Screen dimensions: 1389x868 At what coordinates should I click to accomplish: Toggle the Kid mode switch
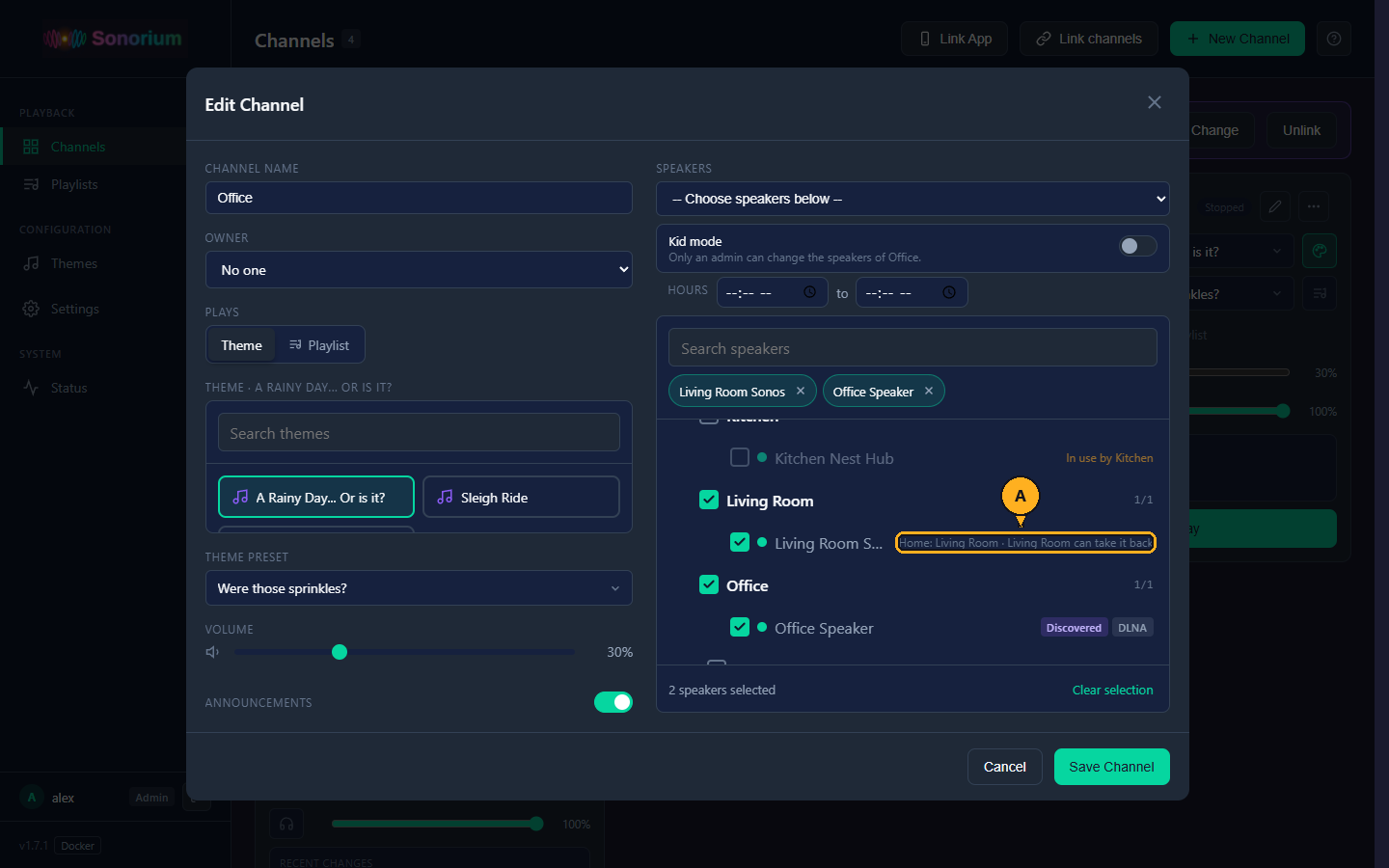(x=1137, y=246)
